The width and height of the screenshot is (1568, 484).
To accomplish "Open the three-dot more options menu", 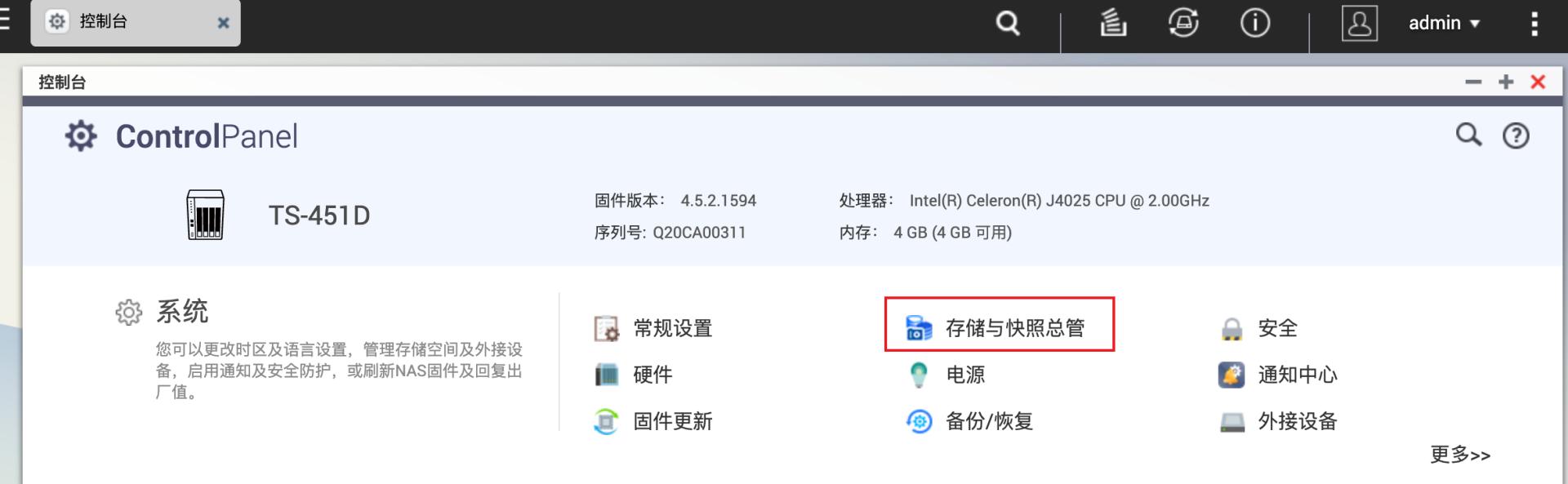I will pos(1535,24).
